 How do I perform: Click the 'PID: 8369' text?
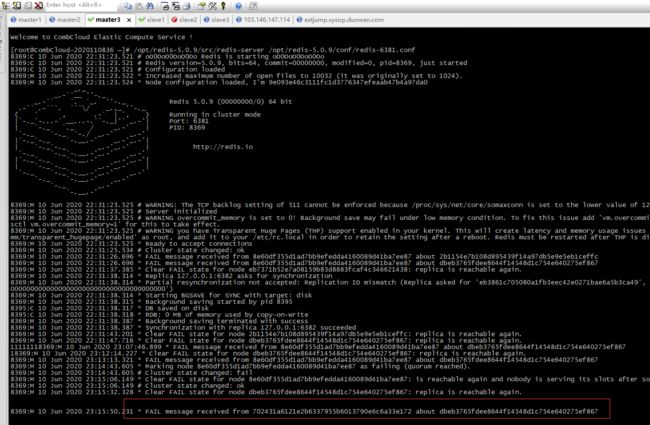(187, 127)
